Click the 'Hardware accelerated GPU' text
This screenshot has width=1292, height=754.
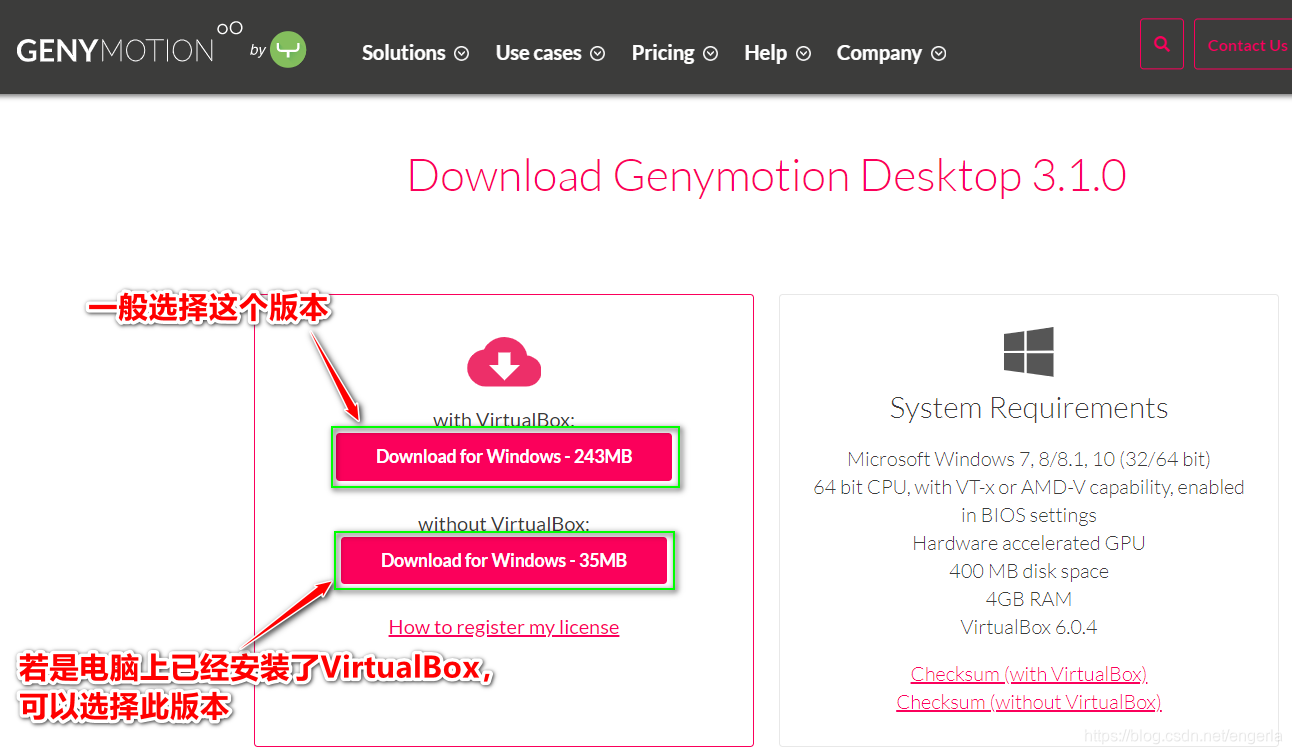click(x=1029, y=543)
